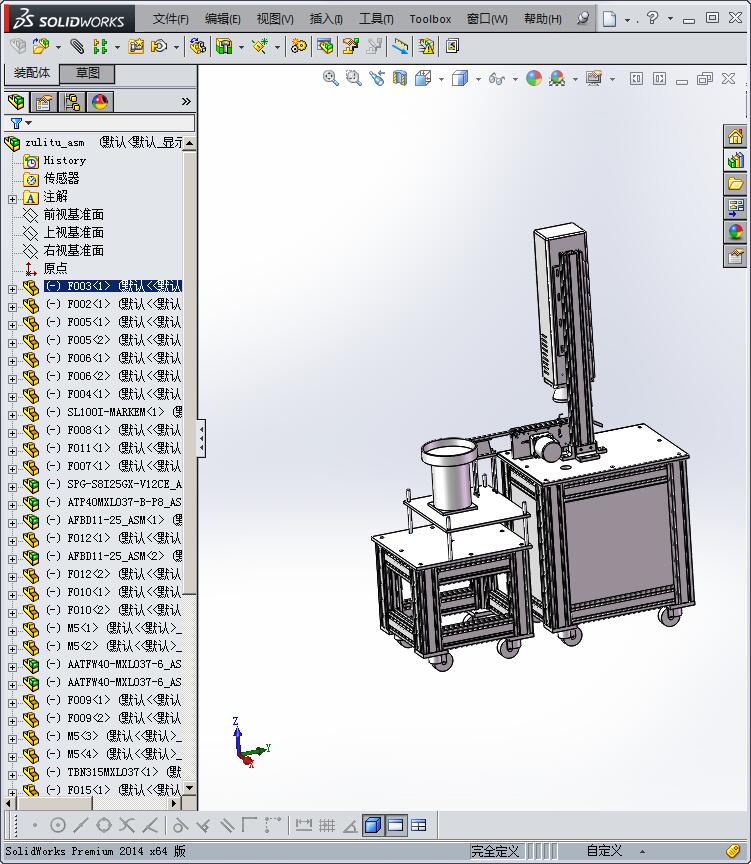Click the Mate paperclip icon
751x864 pixels.
77,46
